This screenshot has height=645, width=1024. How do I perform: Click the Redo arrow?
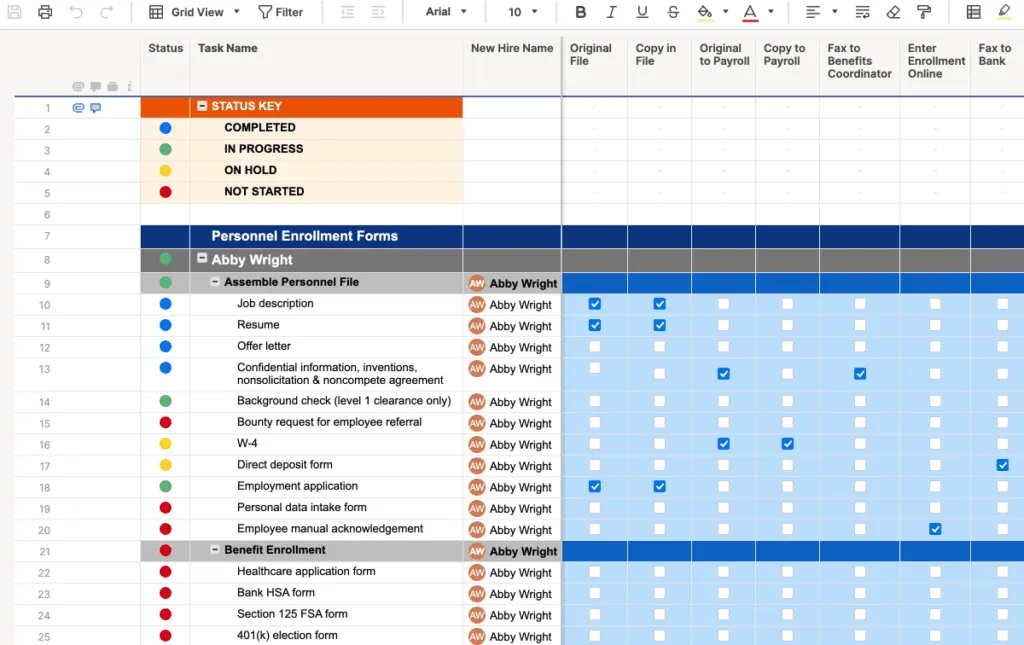[106, 12]
